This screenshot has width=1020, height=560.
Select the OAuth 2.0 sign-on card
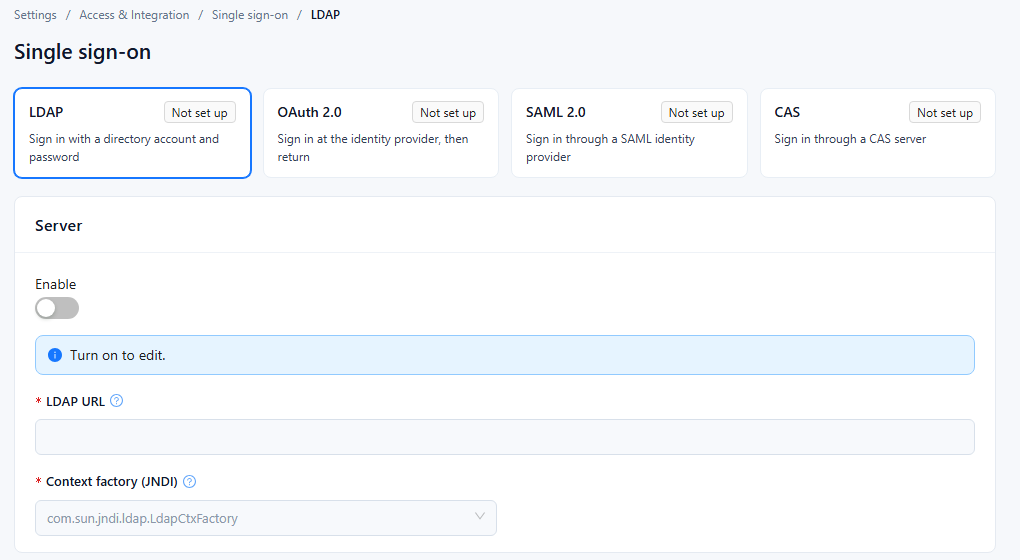(381, 133)
